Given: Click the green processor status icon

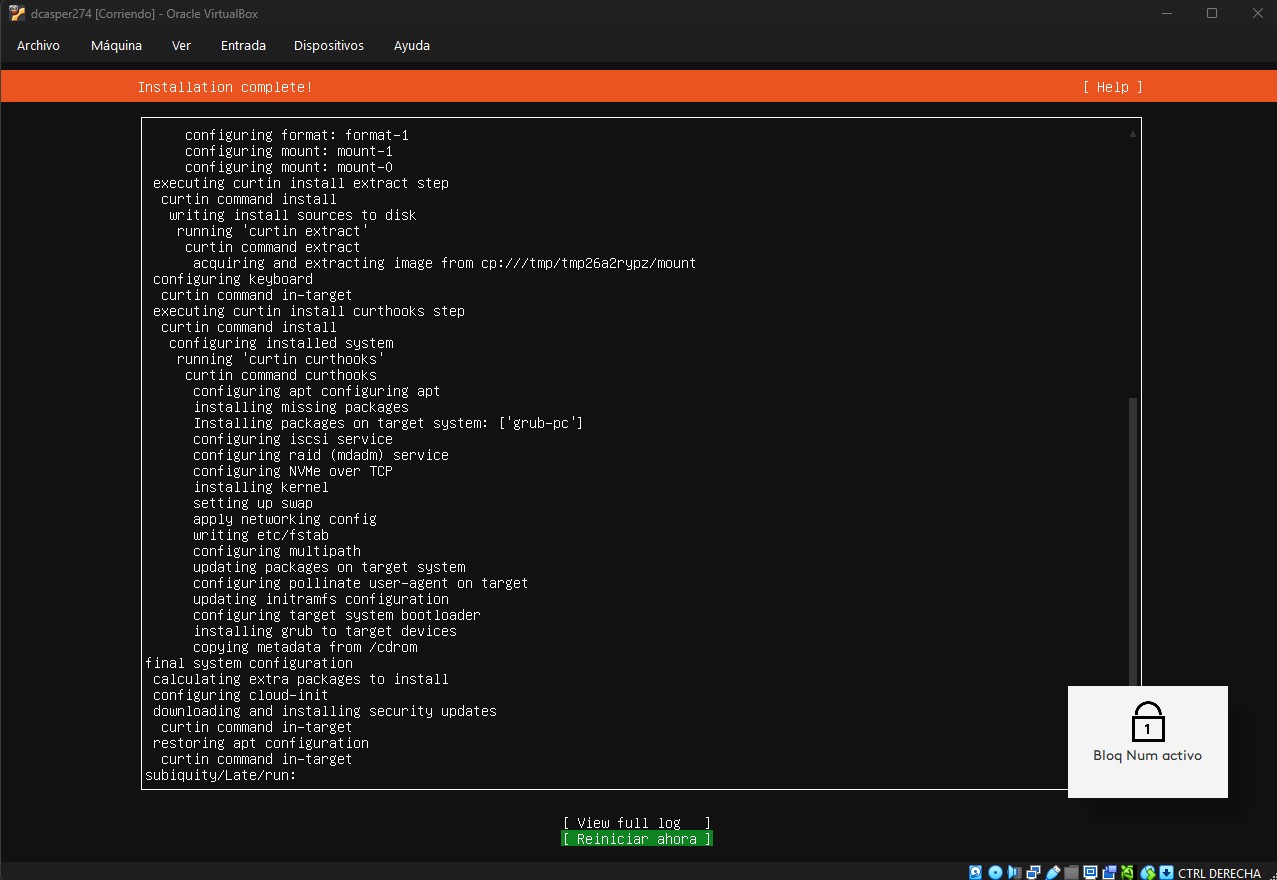Looking at the screenshot, I should coord(1128,872).
